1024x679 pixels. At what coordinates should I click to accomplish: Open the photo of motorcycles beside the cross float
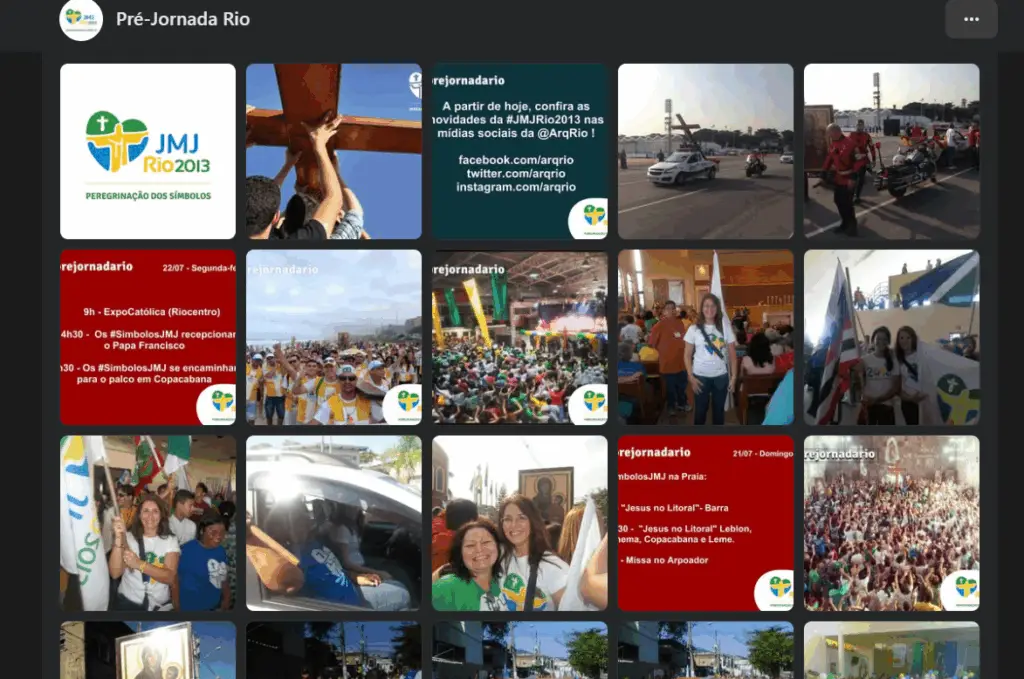pyautogui.click(x=891, y=150)
